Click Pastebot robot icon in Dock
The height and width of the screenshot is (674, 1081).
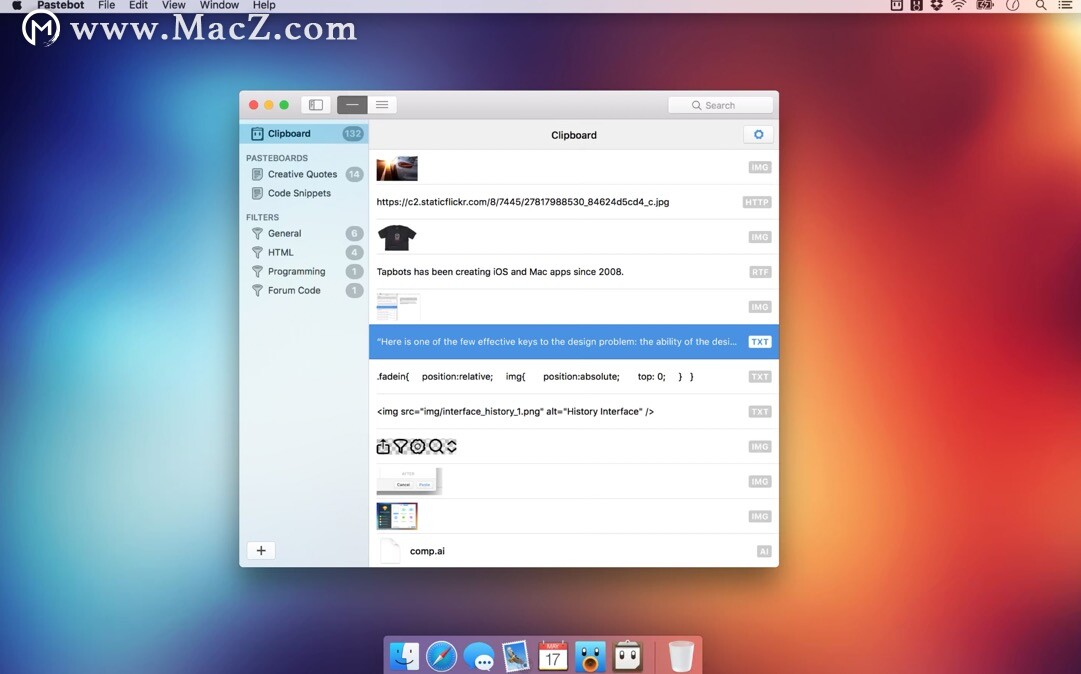point(627,655)
